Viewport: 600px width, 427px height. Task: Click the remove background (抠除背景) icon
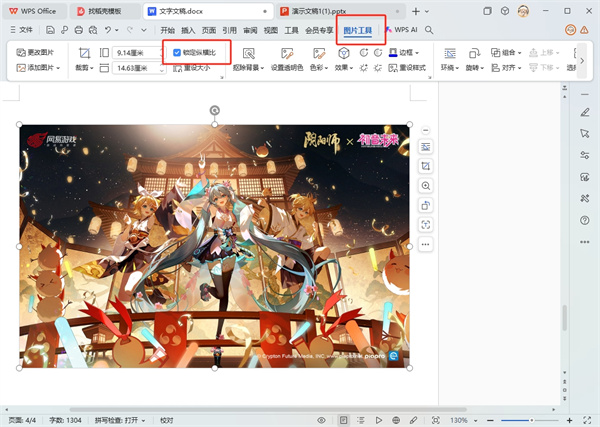248,54
